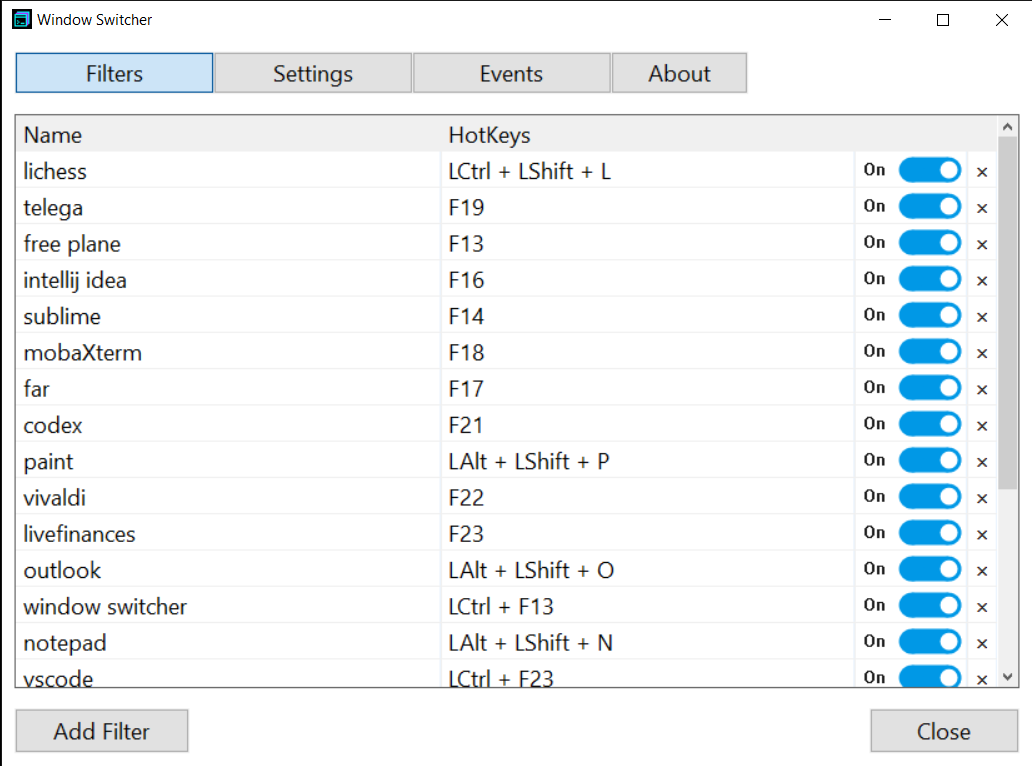Open the Filters tab

115,73
